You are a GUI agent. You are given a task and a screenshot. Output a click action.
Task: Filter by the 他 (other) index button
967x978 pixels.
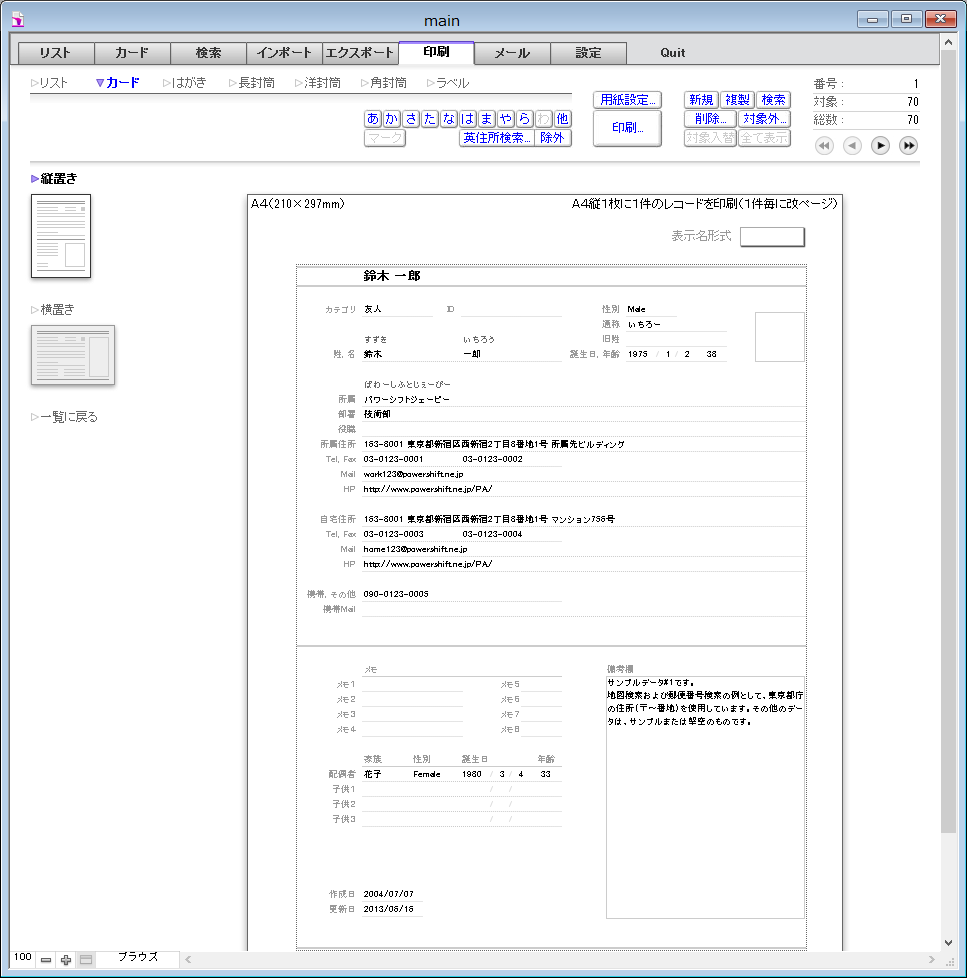point(562,119)
